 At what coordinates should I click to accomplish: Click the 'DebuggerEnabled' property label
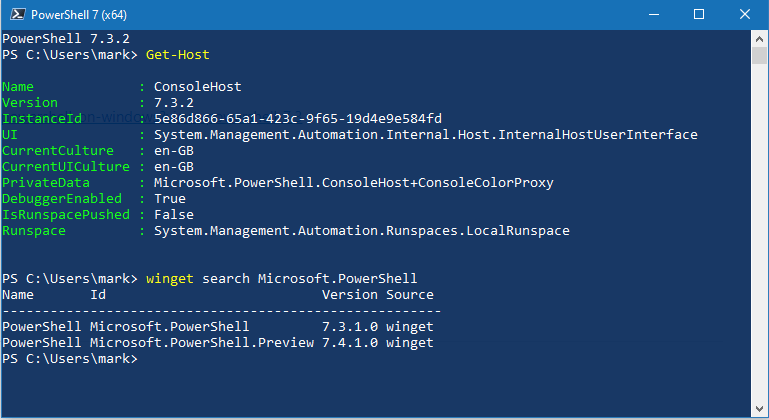click(x=62, y=198)
